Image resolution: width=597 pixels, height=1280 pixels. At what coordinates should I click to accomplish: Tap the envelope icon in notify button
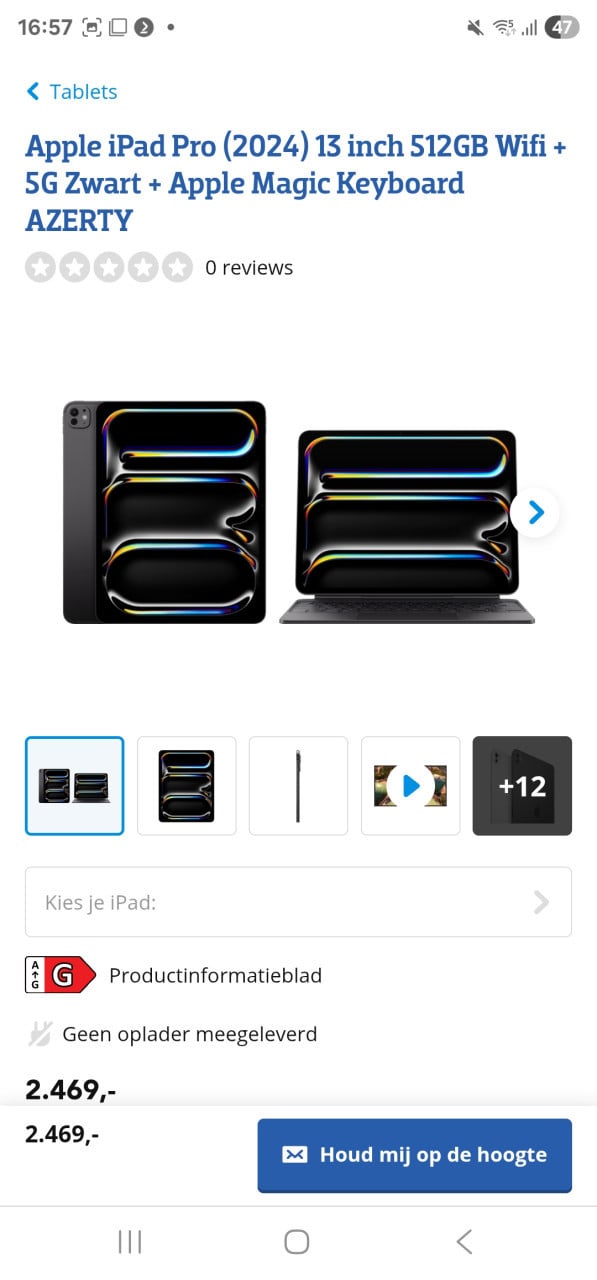click(x=295, y=1155)
